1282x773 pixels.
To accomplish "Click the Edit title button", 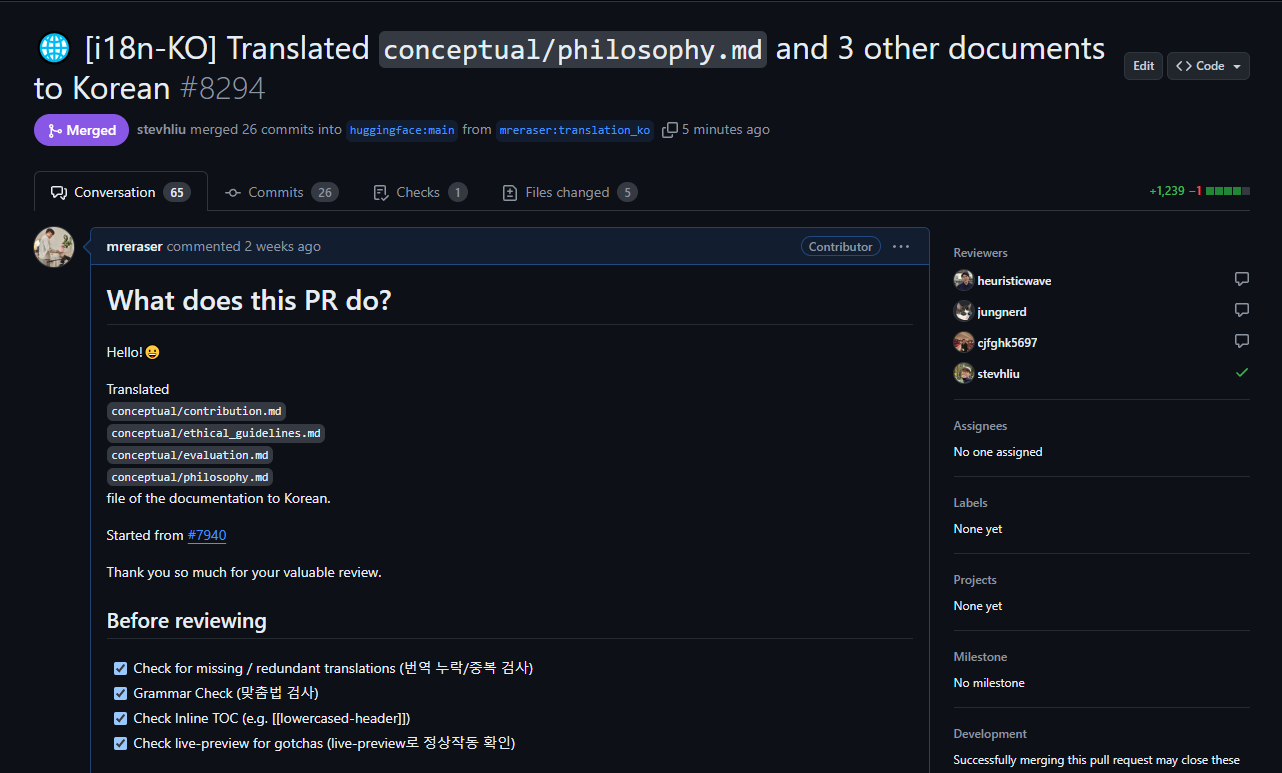I will click(x=1144, y=66).
